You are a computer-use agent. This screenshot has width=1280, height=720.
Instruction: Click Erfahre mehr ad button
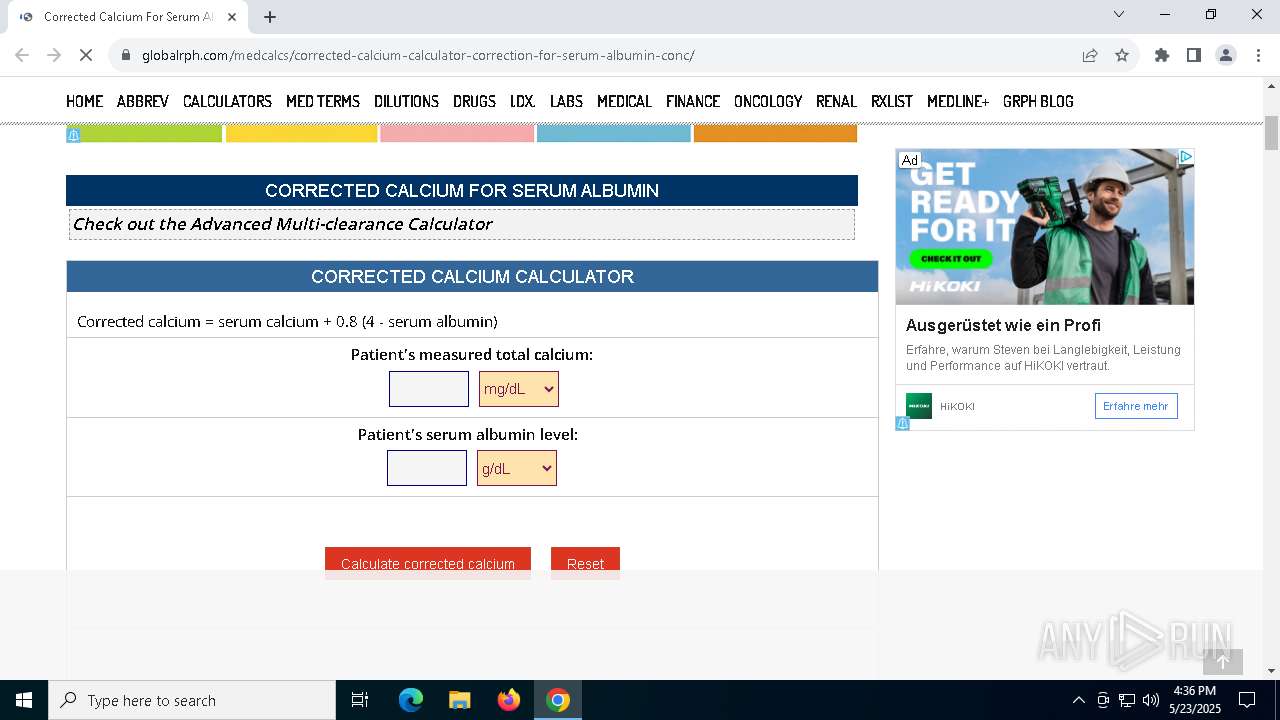tap(1136, 406)
